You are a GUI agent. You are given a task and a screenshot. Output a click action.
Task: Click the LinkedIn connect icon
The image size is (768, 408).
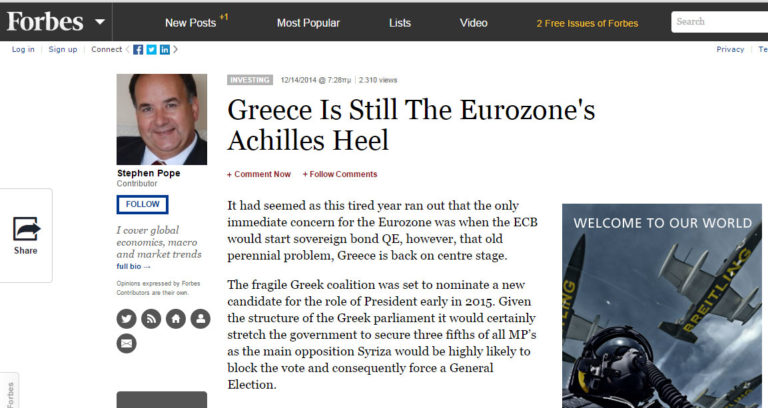pyautogui.click(x=164, y=49)
